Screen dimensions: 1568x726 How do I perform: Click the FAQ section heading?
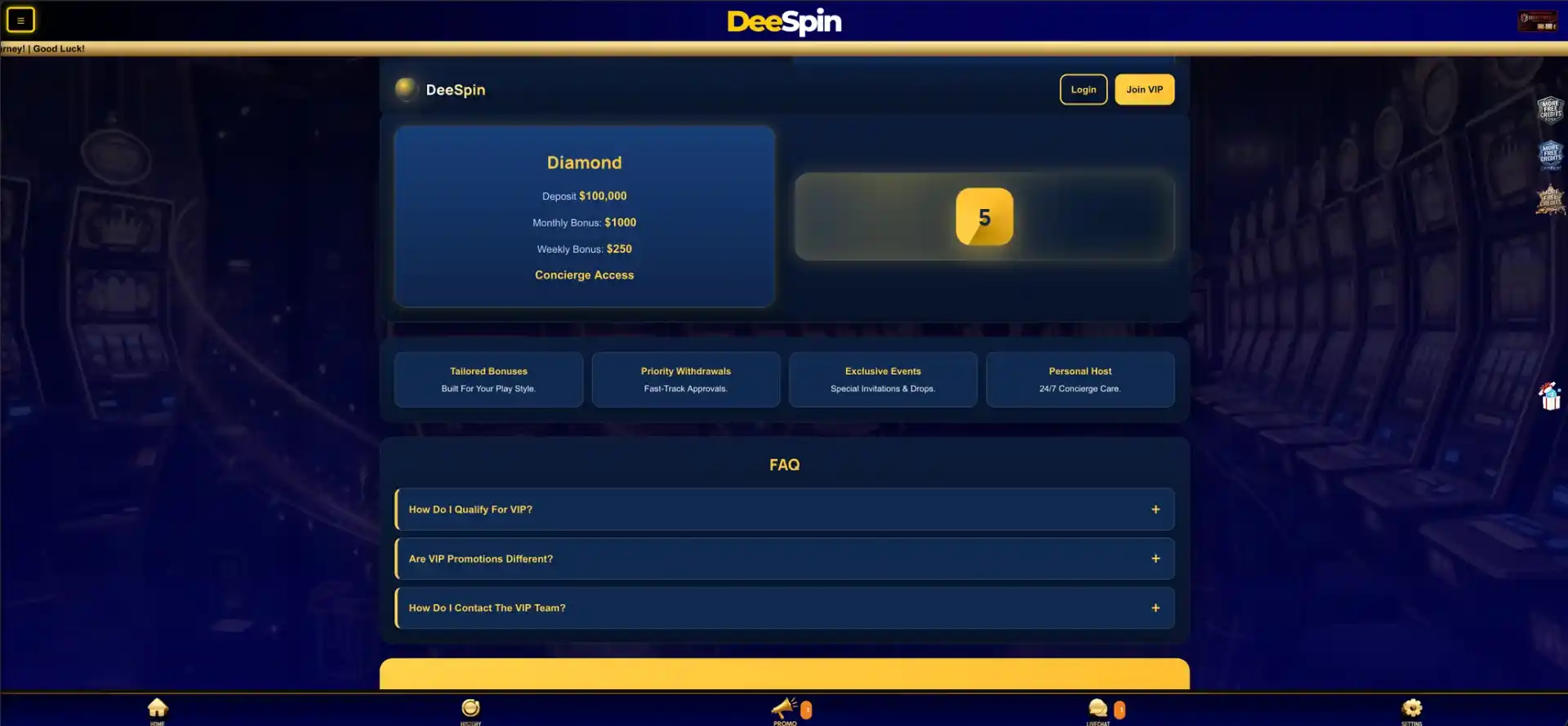pyautogui.click(x=785, y=465)
